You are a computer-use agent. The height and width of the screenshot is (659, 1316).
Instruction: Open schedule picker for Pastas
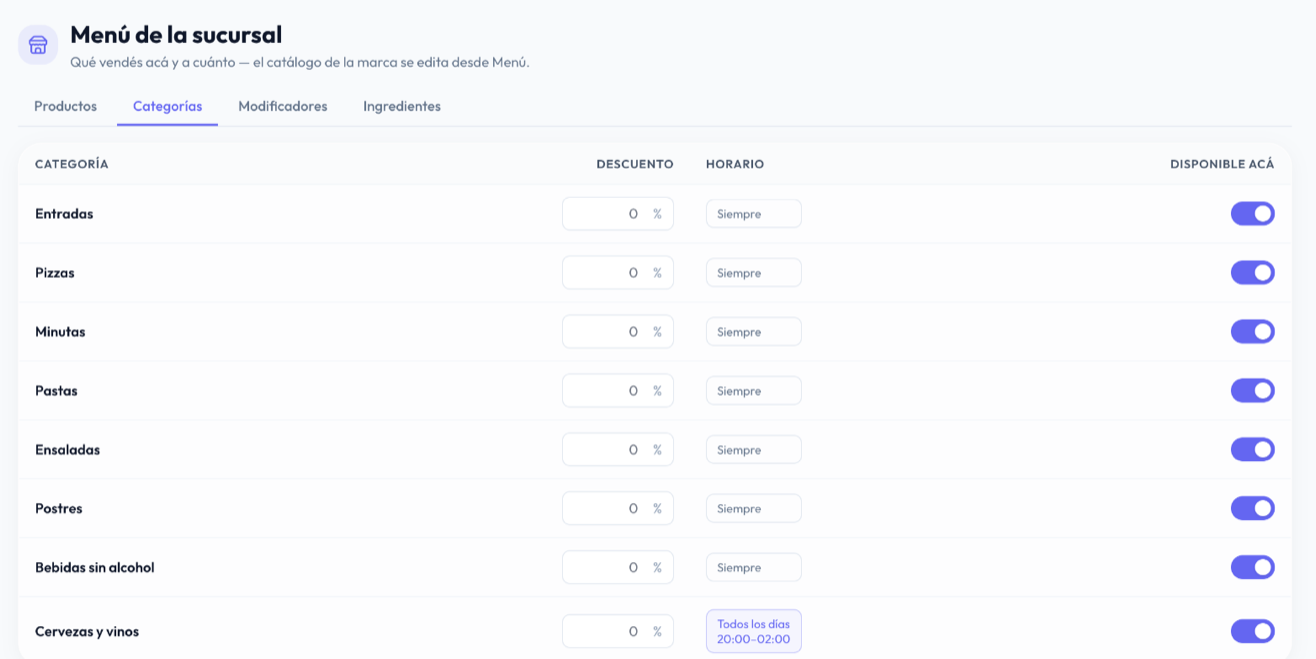(753, 391)
